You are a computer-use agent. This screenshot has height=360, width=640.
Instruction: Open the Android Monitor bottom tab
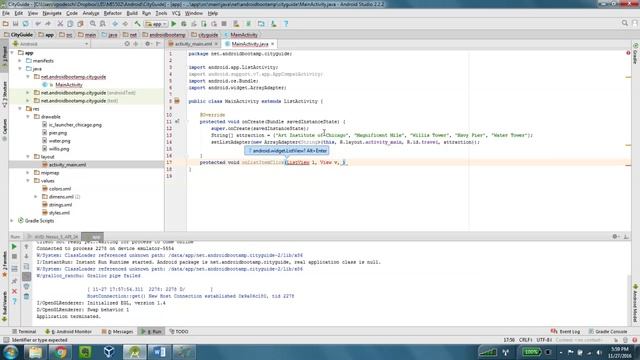[69, 331]
